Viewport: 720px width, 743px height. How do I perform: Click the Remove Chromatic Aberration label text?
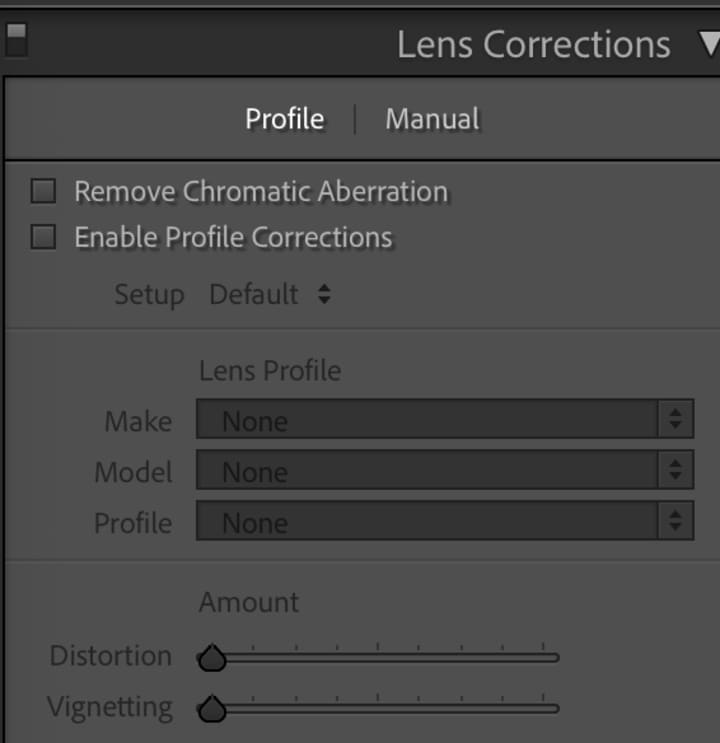[261, 191]
